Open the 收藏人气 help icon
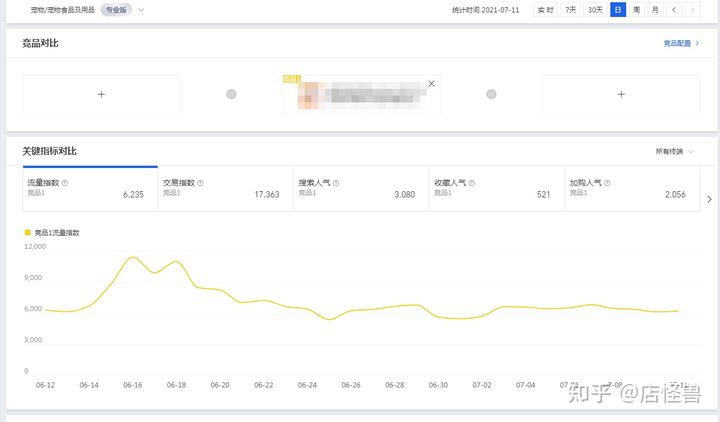 click(472, 183)
